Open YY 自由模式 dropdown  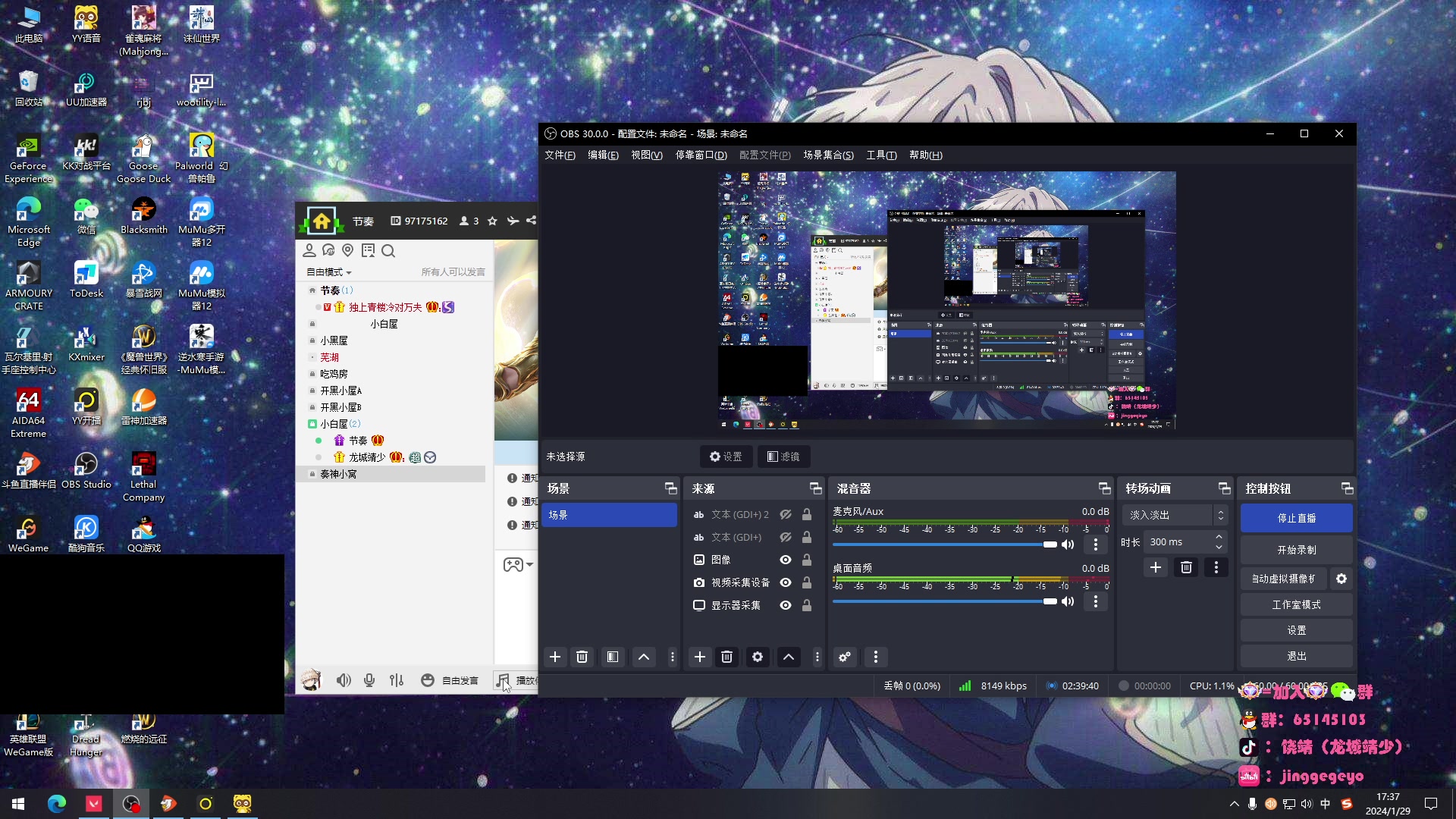(x=329, y=271)
